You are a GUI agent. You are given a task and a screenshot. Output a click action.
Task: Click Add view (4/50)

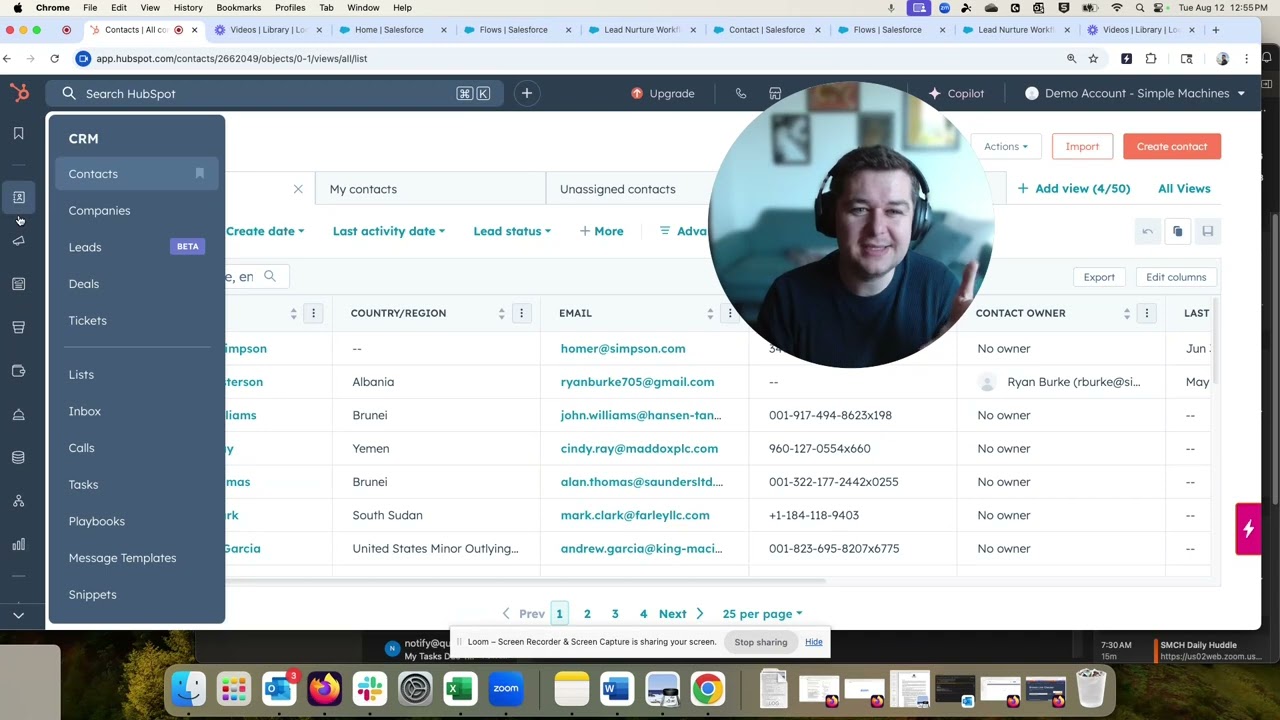1073,188
